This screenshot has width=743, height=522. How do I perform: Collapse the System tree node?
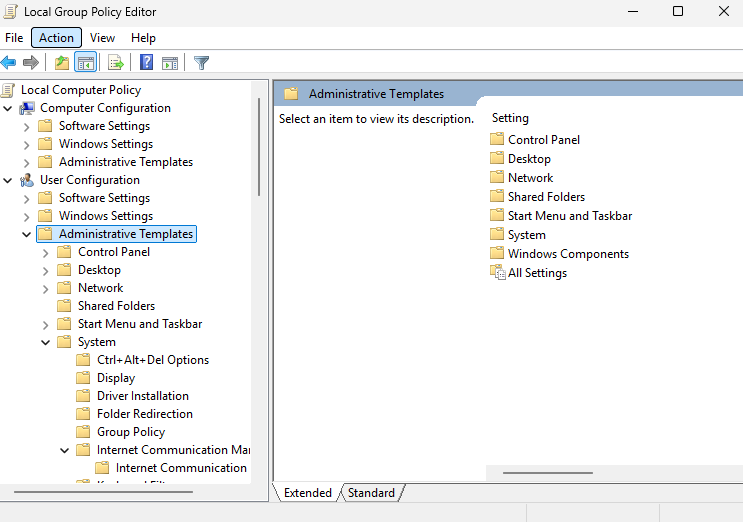(45, 342)
